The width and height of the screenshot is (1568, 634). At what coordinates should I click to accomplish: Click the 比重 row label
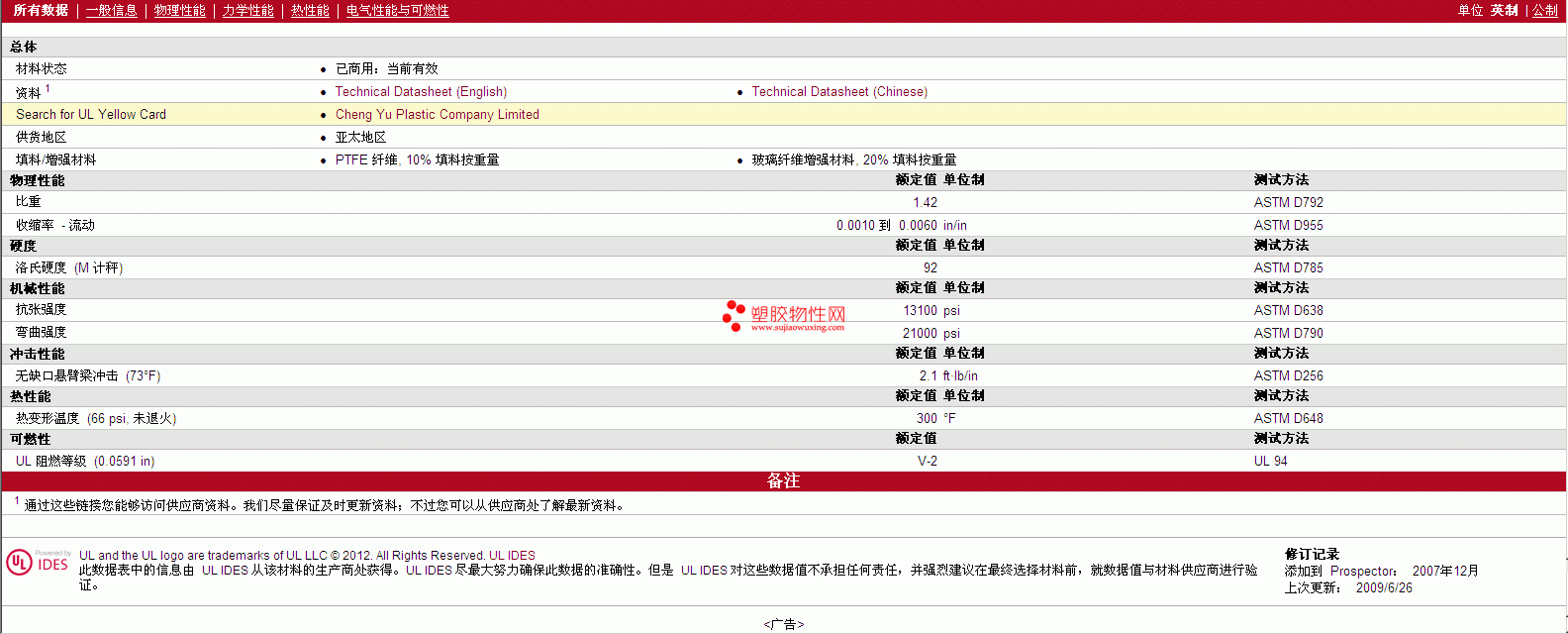29,201
